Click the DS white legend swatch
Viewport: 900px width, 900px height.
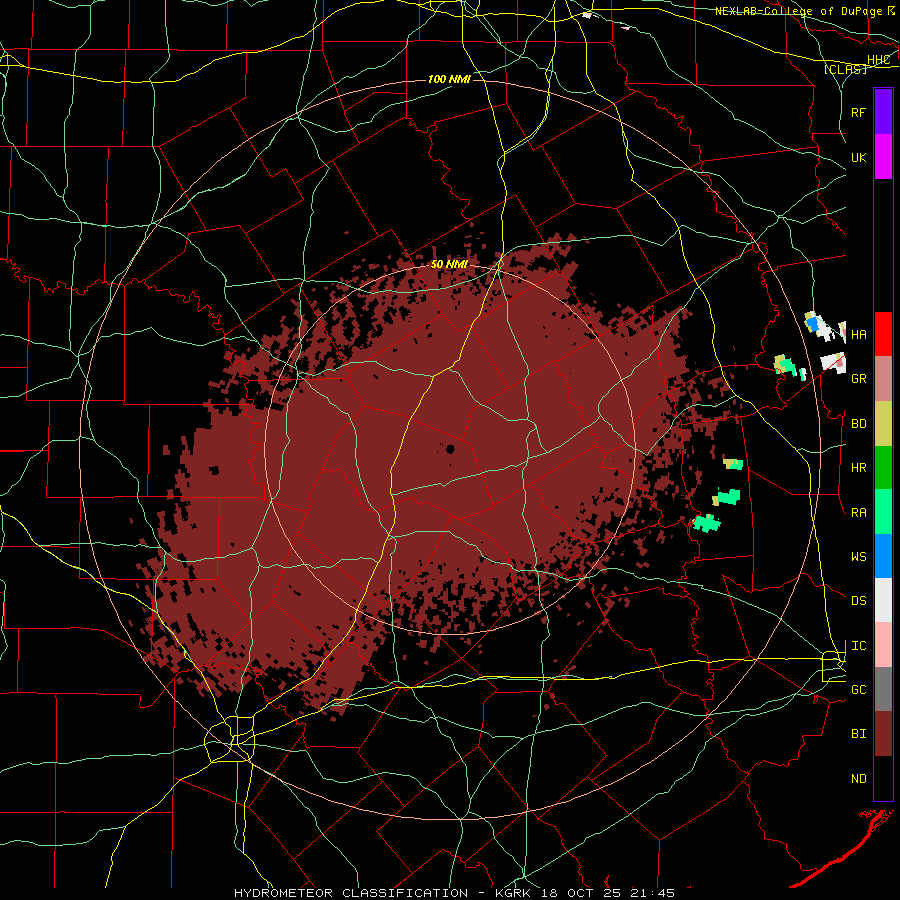(x=883, y=600)
